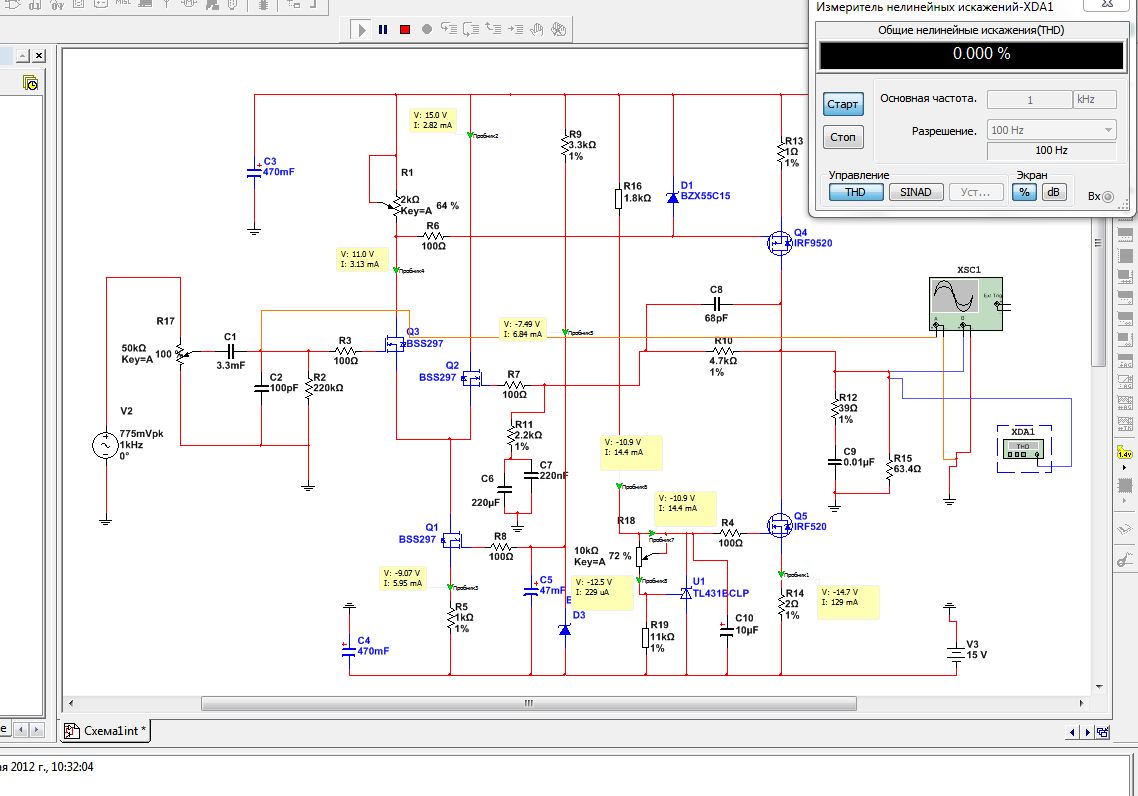Open the XDA1 distortion analyzer instrument
Screen dimensions: 1138x796
click(1024, 450)
